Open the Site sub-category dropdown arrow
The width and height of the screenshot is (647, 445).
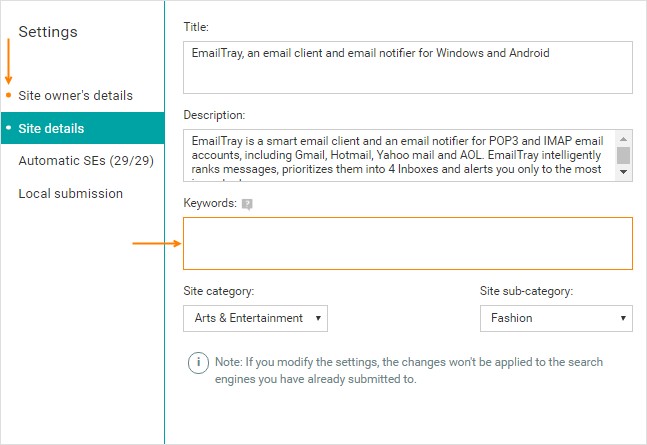point(623,318)
